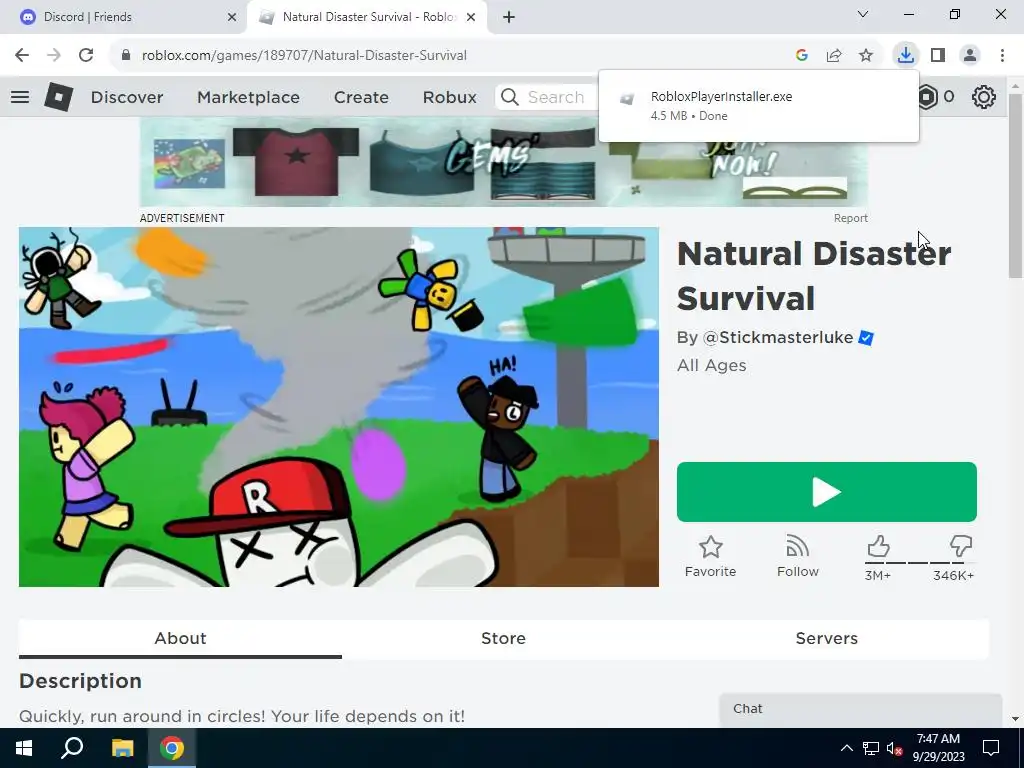1024x768 pixels.
Task: Open the Chat panel
Action: click(x=860, y=710)
